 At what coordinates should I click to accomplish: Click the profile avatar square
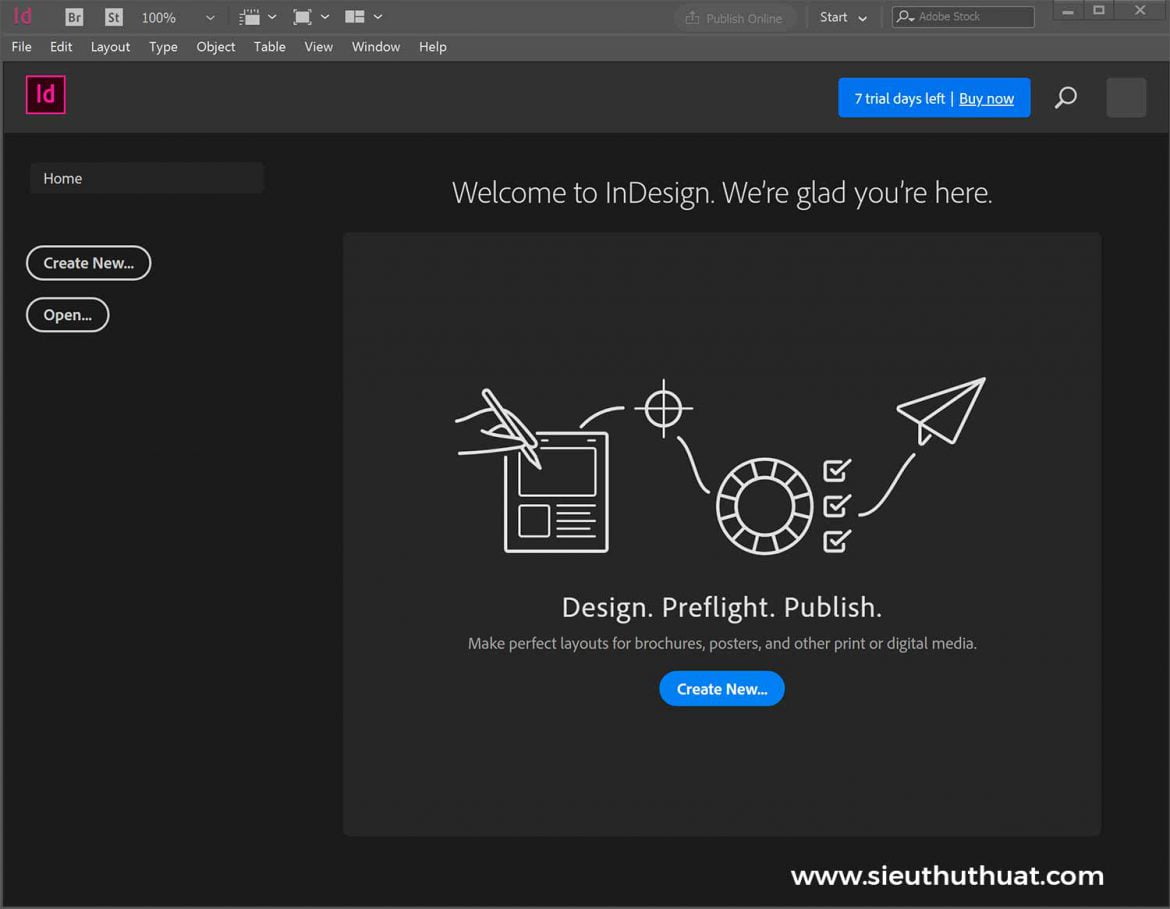[x=1125, y=97]
